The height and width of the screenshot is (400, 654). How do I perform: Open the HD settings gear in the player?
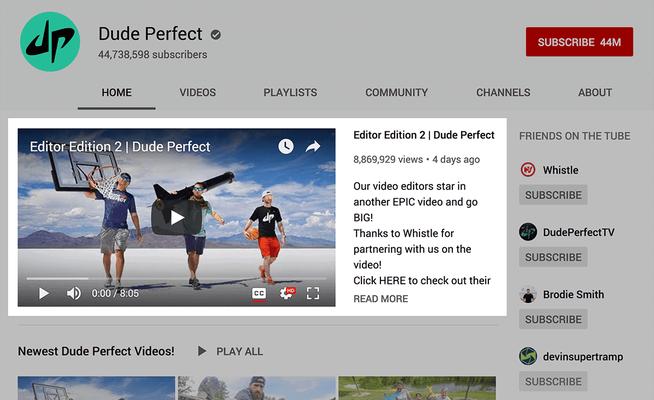click(x=287, y=293)
